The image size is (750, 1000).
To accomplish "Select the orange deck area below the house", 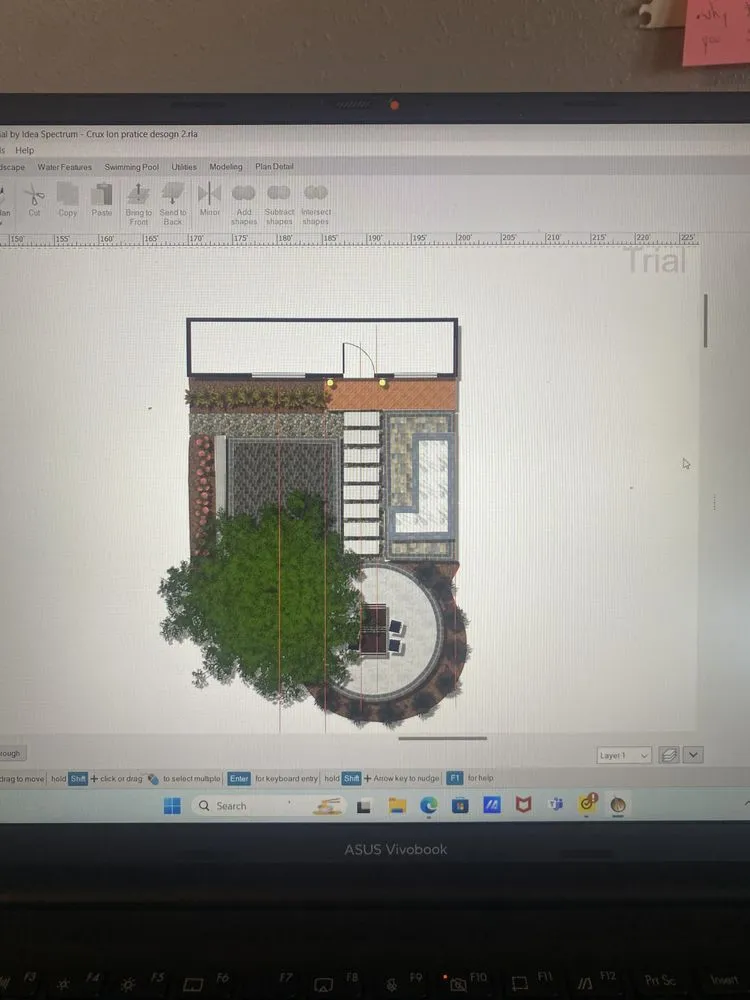I will coord(393,395).
